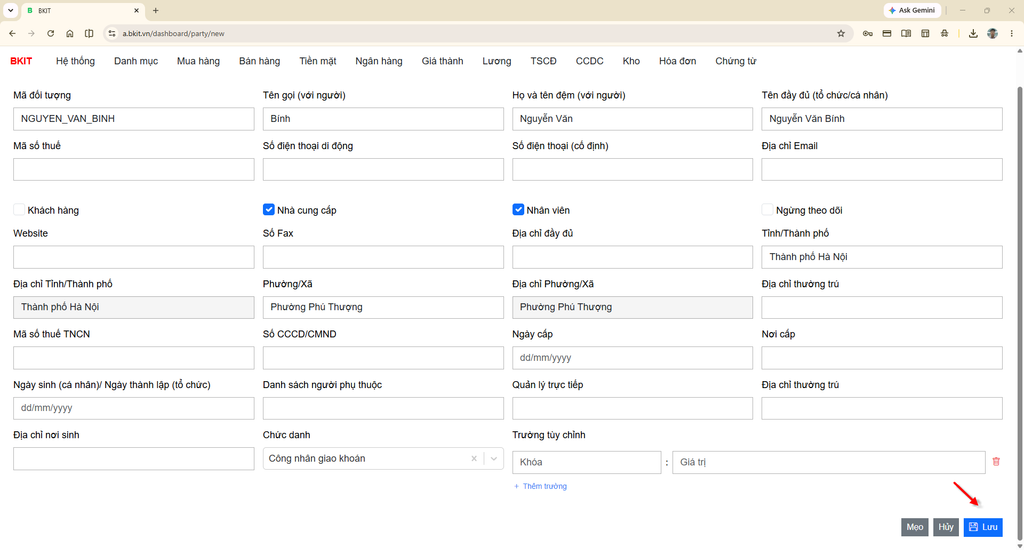This screenshot has height=550, width=1024.
Task: Click the custom field Giá trị input
Action: (x=829, y=462)
